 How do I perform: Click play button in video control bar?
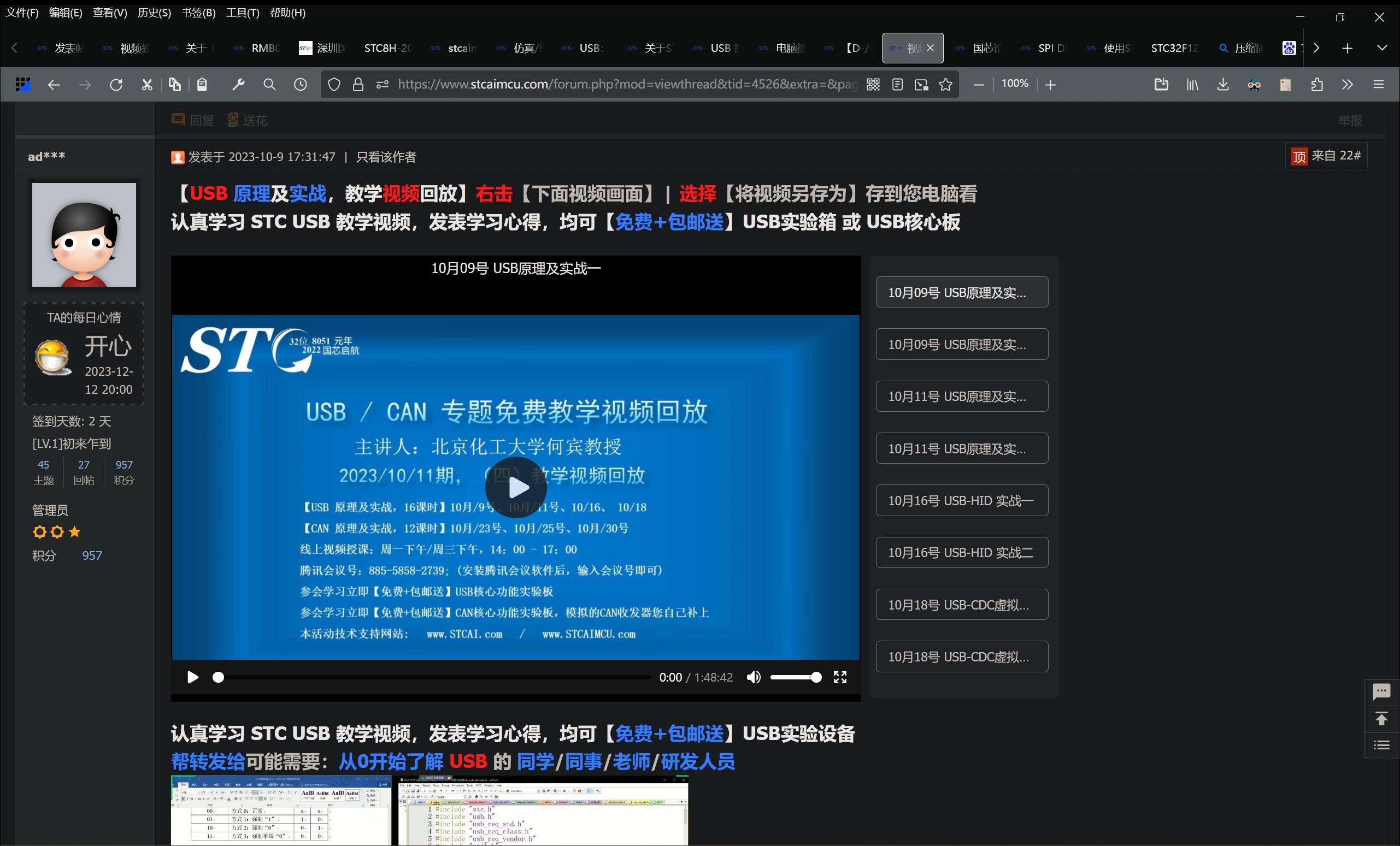click(x=192, y=677)
